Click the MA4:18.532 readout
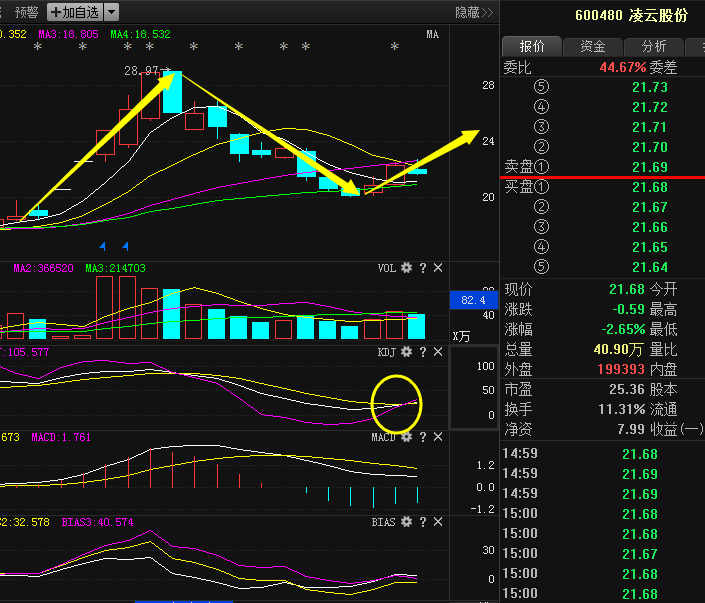705x603 pixels. [x=141, y=34]
